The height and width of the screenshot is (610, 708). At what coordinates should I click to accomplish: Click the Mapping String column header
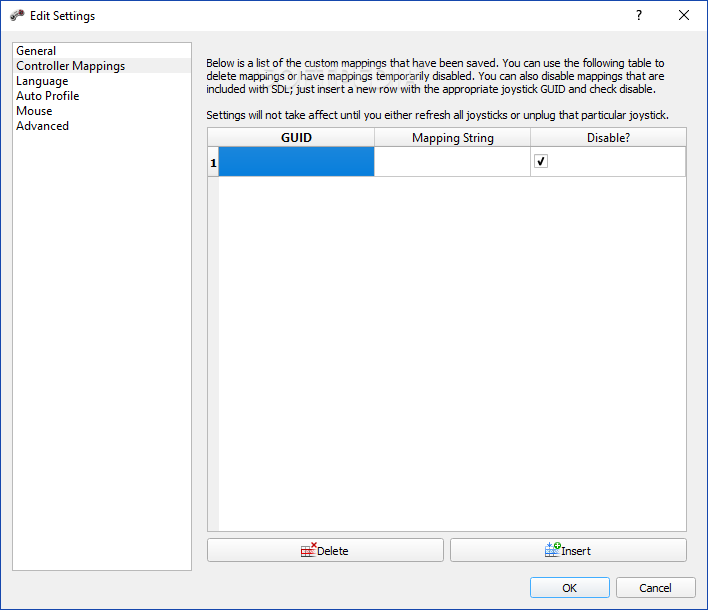pos(452,137)
